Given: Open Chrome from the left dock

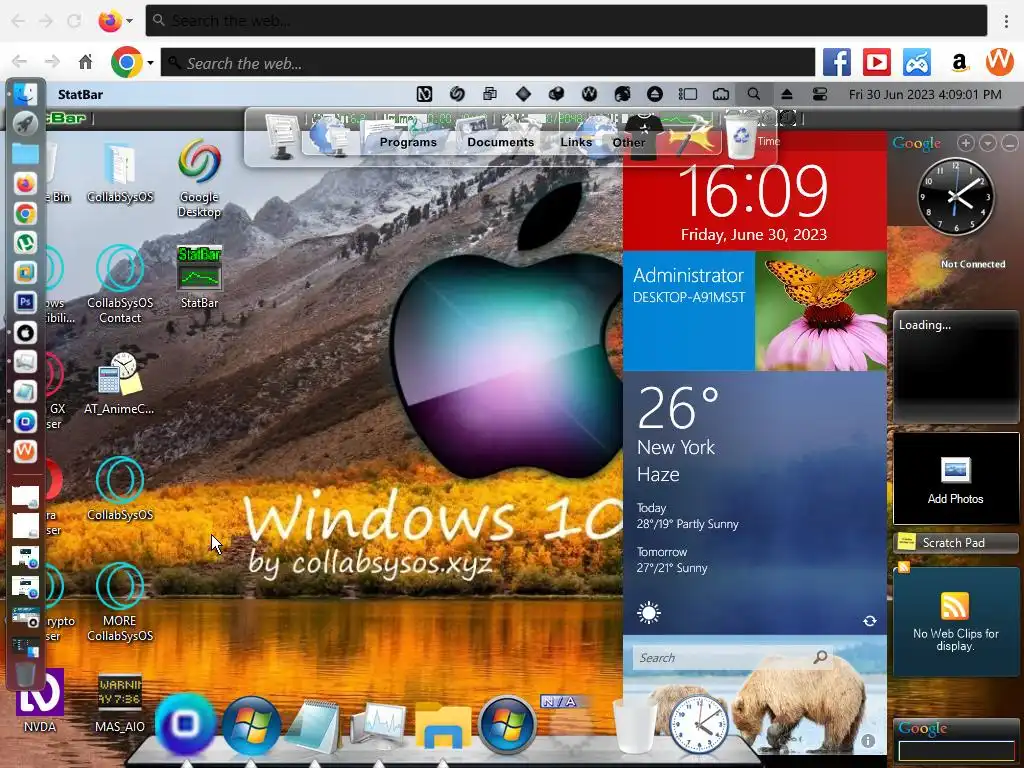Looking at the screenshot, I should pos(25,214).
